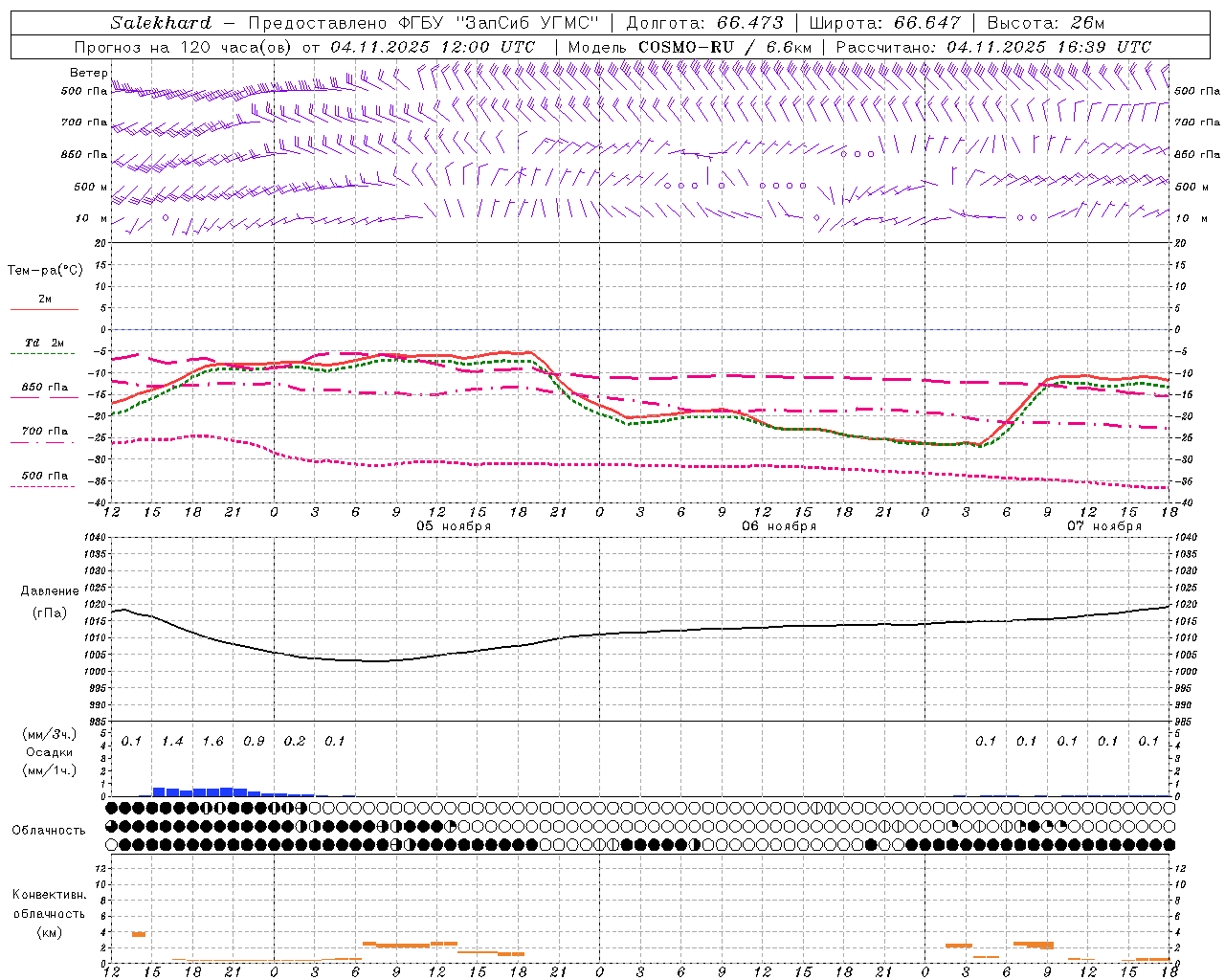
Task: Select the ФГБУ "ЗапСиб УГМС" provider text
Action: pyautogui.click(x=497, y=23)
